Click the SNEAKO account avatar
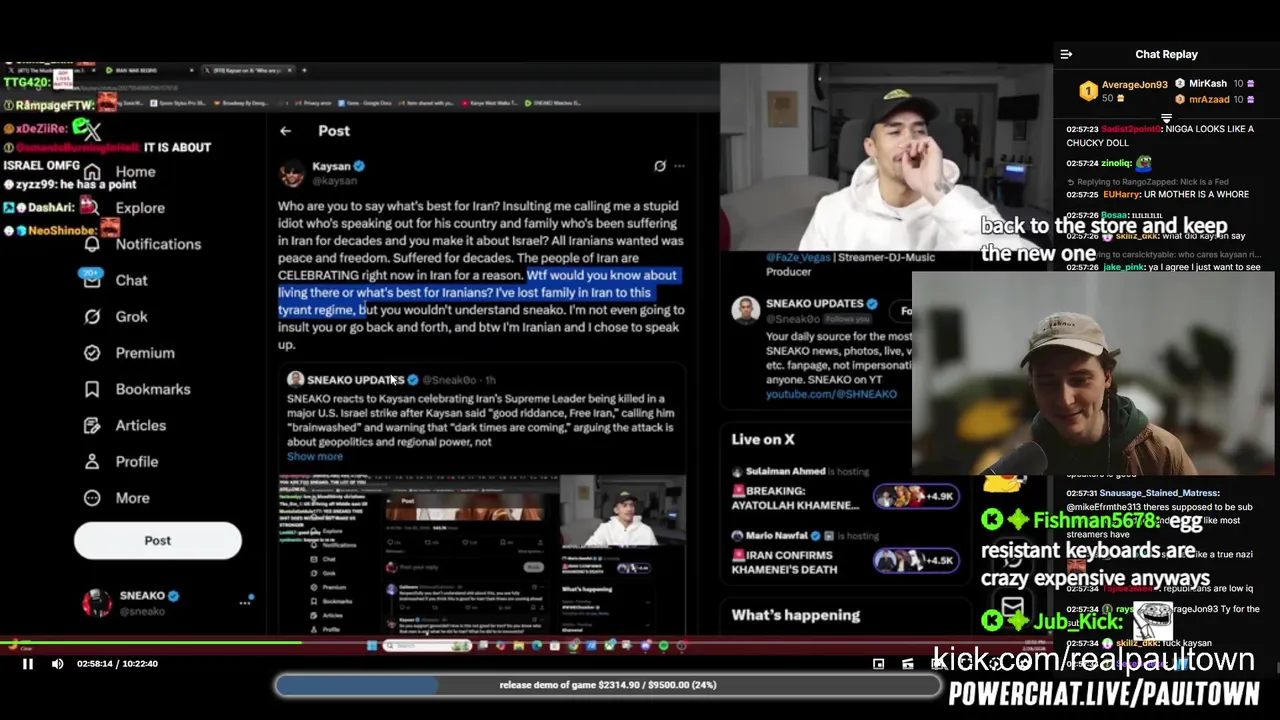This screenshot has width=1280, height=720. pos(97,603)
